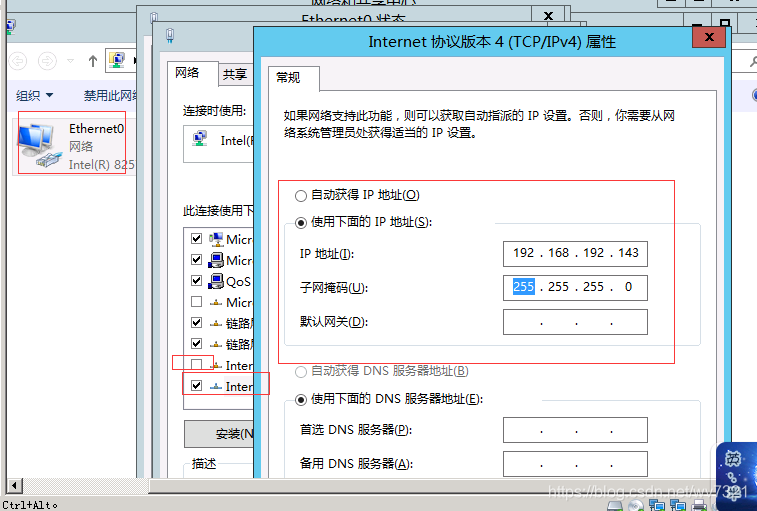Enable the unchecked Micr protocol checkbox
This screenshot has width=757, height=511.
[x=196, y=301]
